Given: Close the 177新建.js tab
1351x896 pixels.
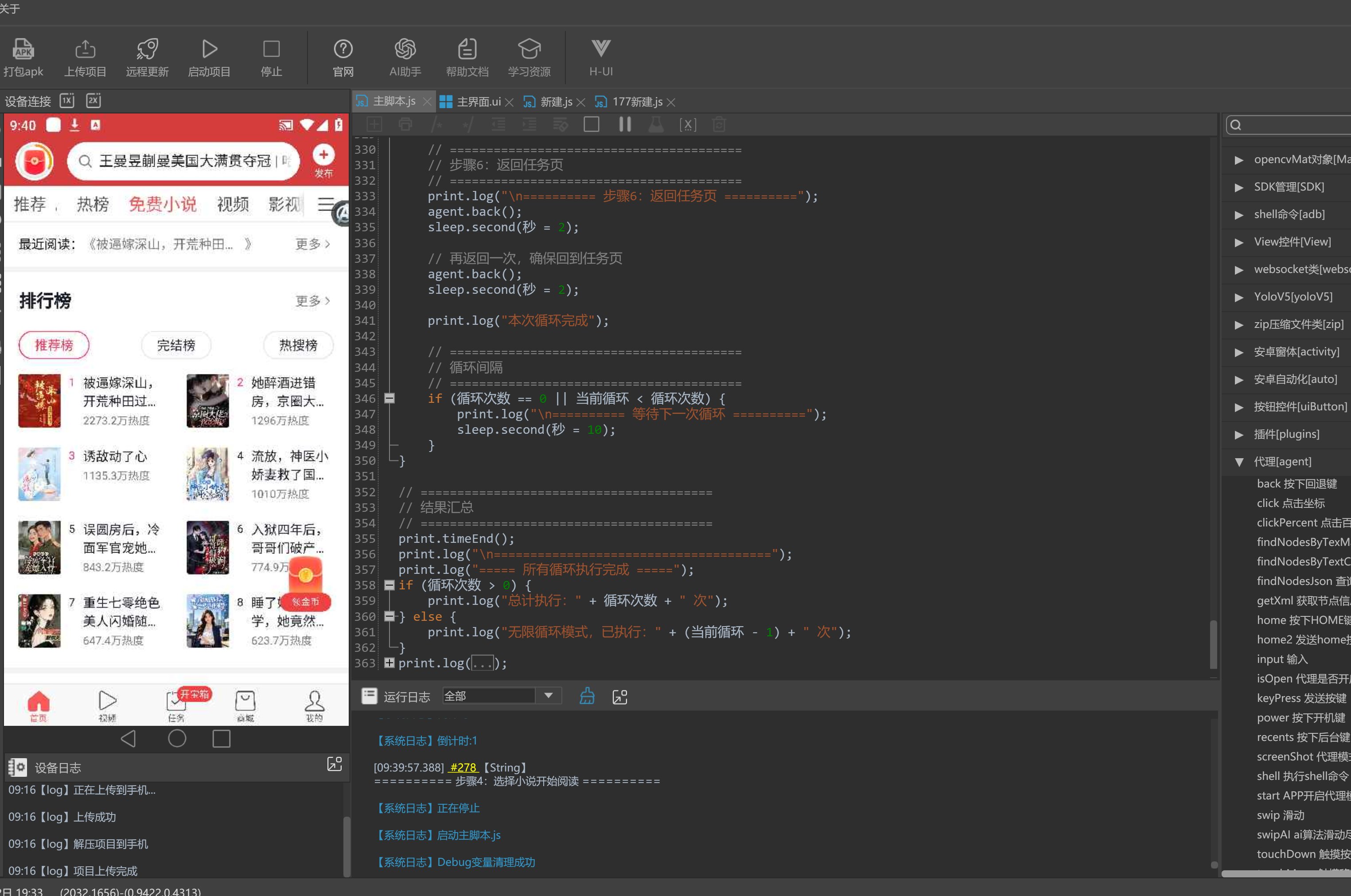Looking at the screenshot, I should [x=671, y=102].
